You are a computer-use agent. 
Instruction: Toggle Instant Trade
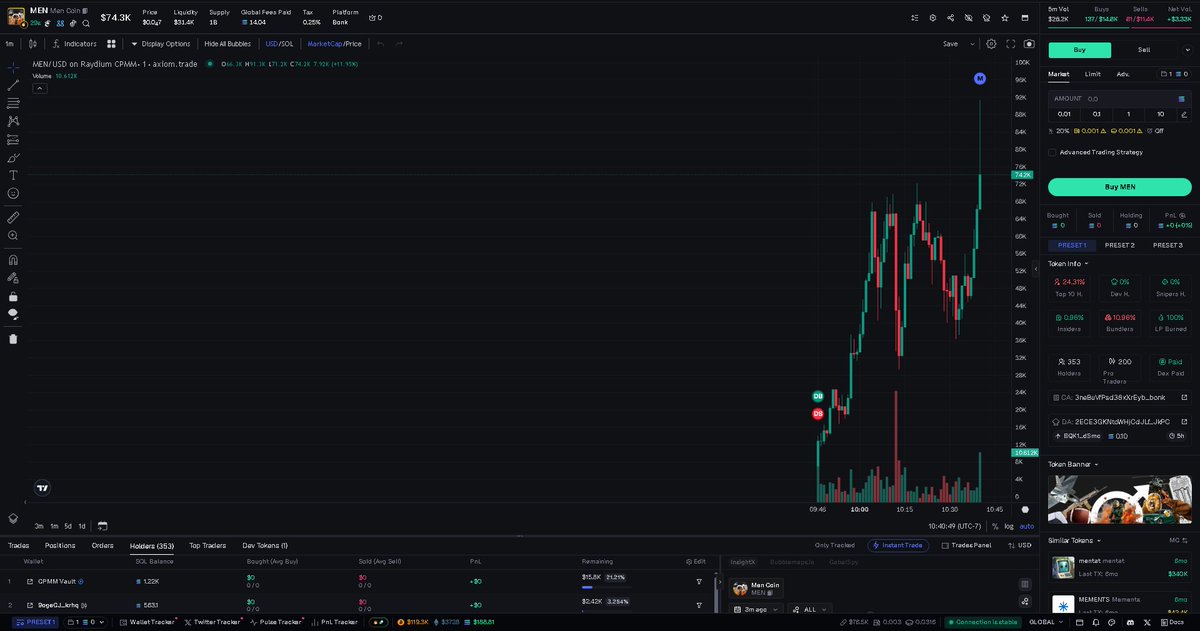point(897,545)
